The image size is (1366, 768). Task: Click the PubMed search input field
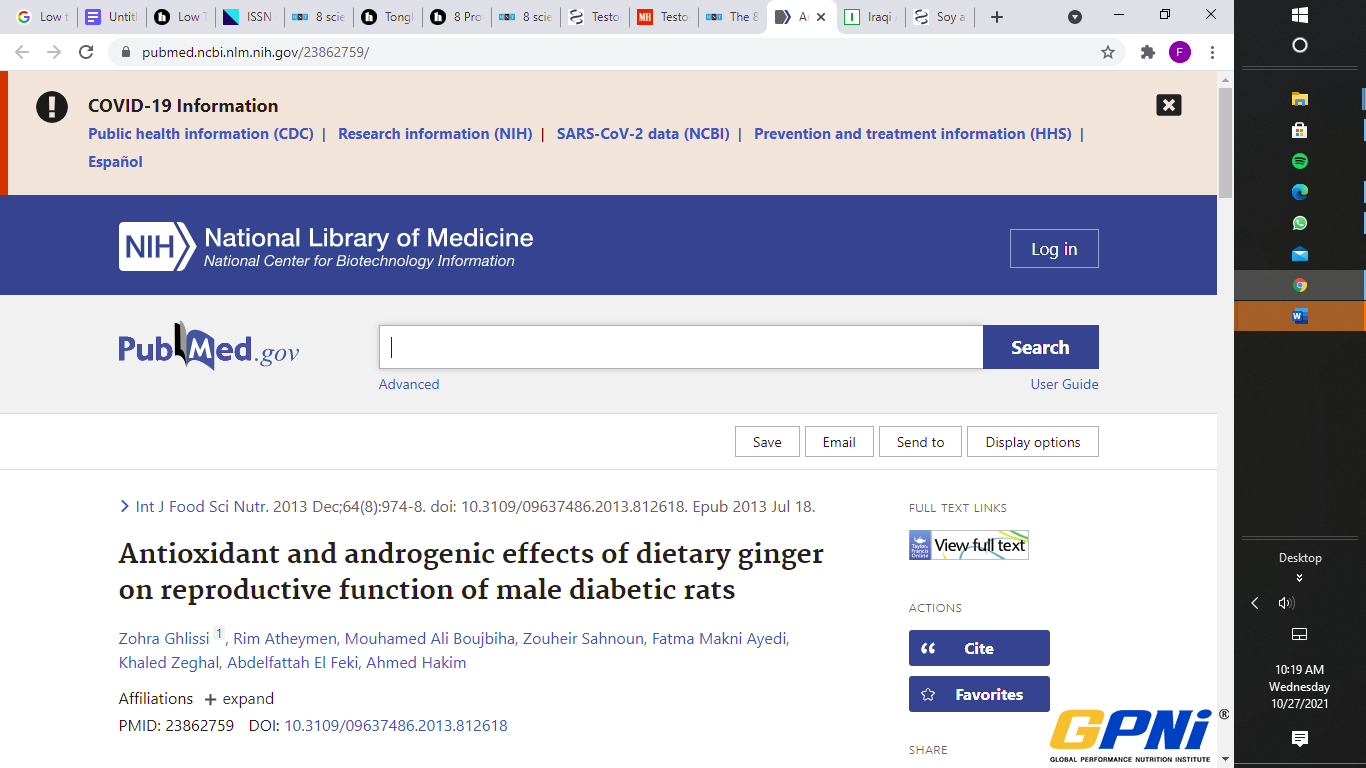click(x=680, y=347)
